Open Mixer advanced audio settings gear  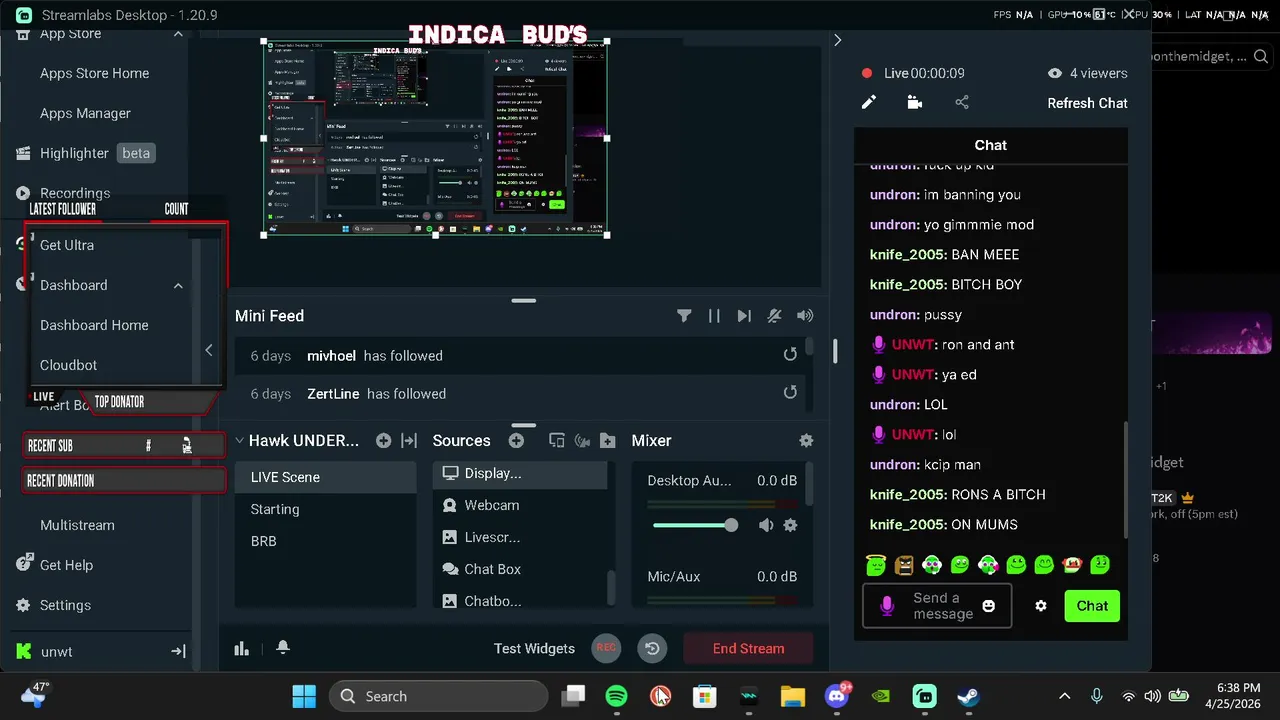pyautogui.click(x=806, y=441)
